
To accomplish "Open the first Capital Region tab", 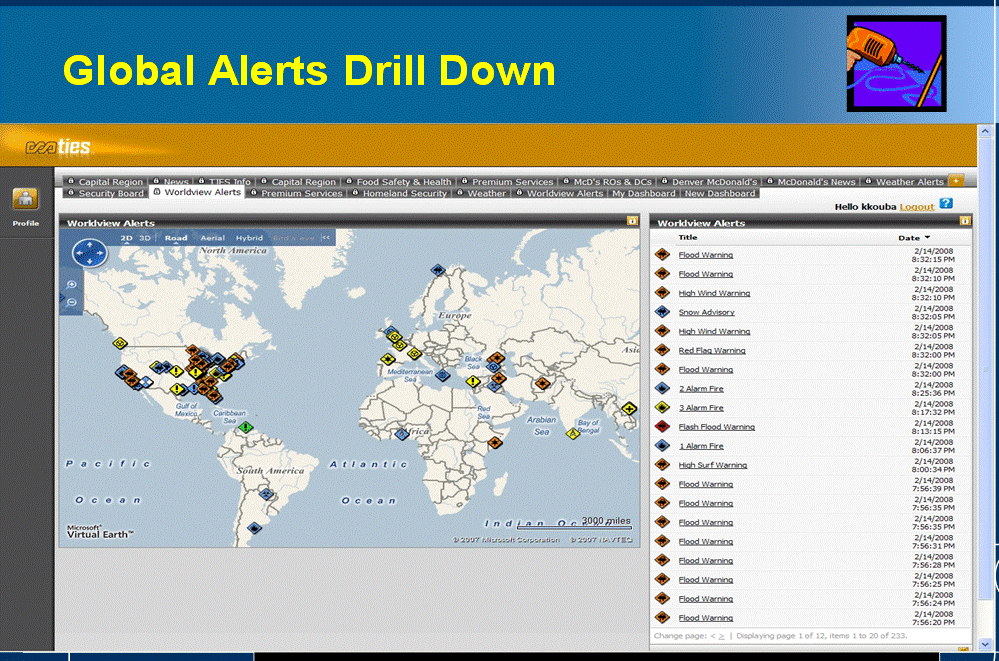I will pyautogui.click(x=106, y=182).
